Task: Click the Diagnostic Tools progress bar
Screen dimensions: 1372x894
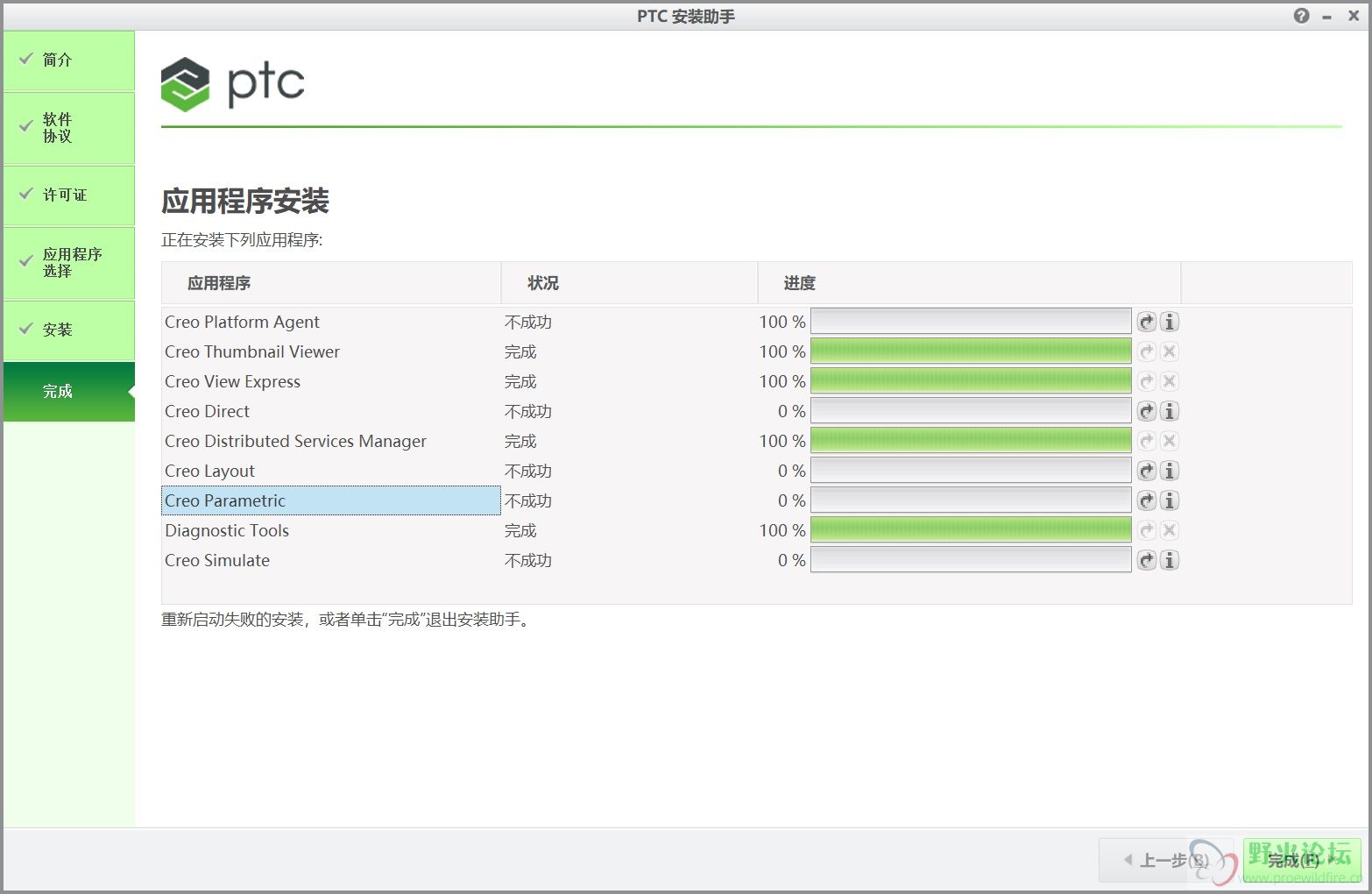Action: click(x=971, y=530)
